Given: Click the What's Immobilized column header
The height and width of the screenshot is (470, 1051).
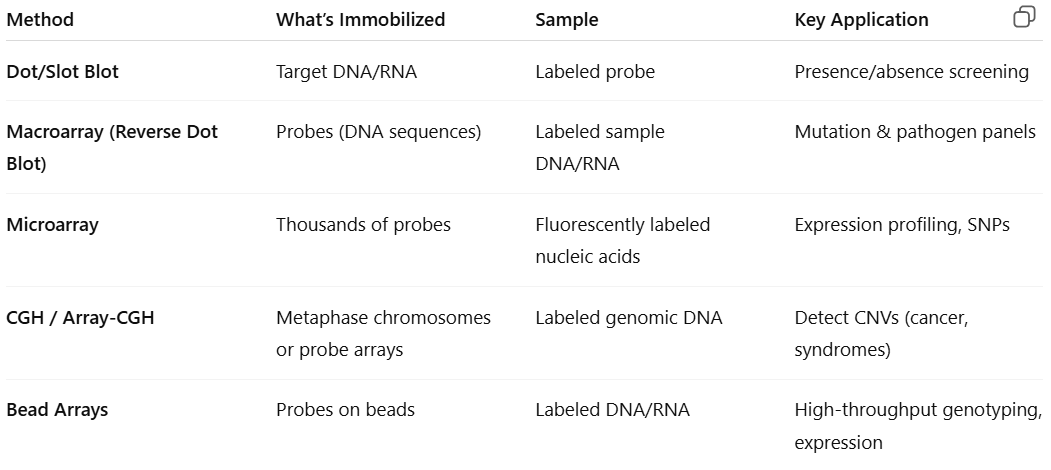Looking at the screenshot, I should coord(360,20).
